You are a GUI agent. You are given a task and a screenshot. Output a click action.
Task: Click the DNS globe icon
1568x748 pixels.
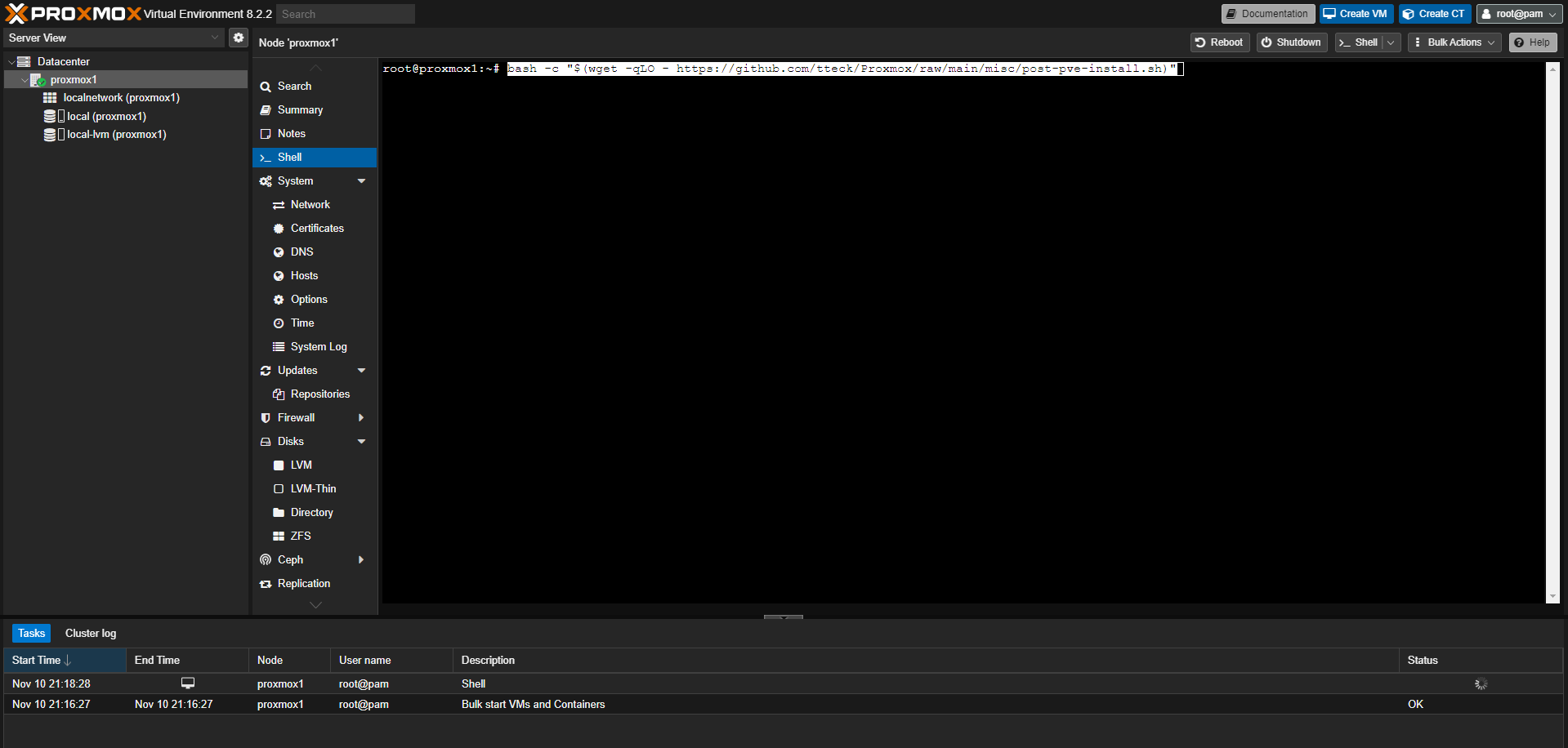pos(279,252)
